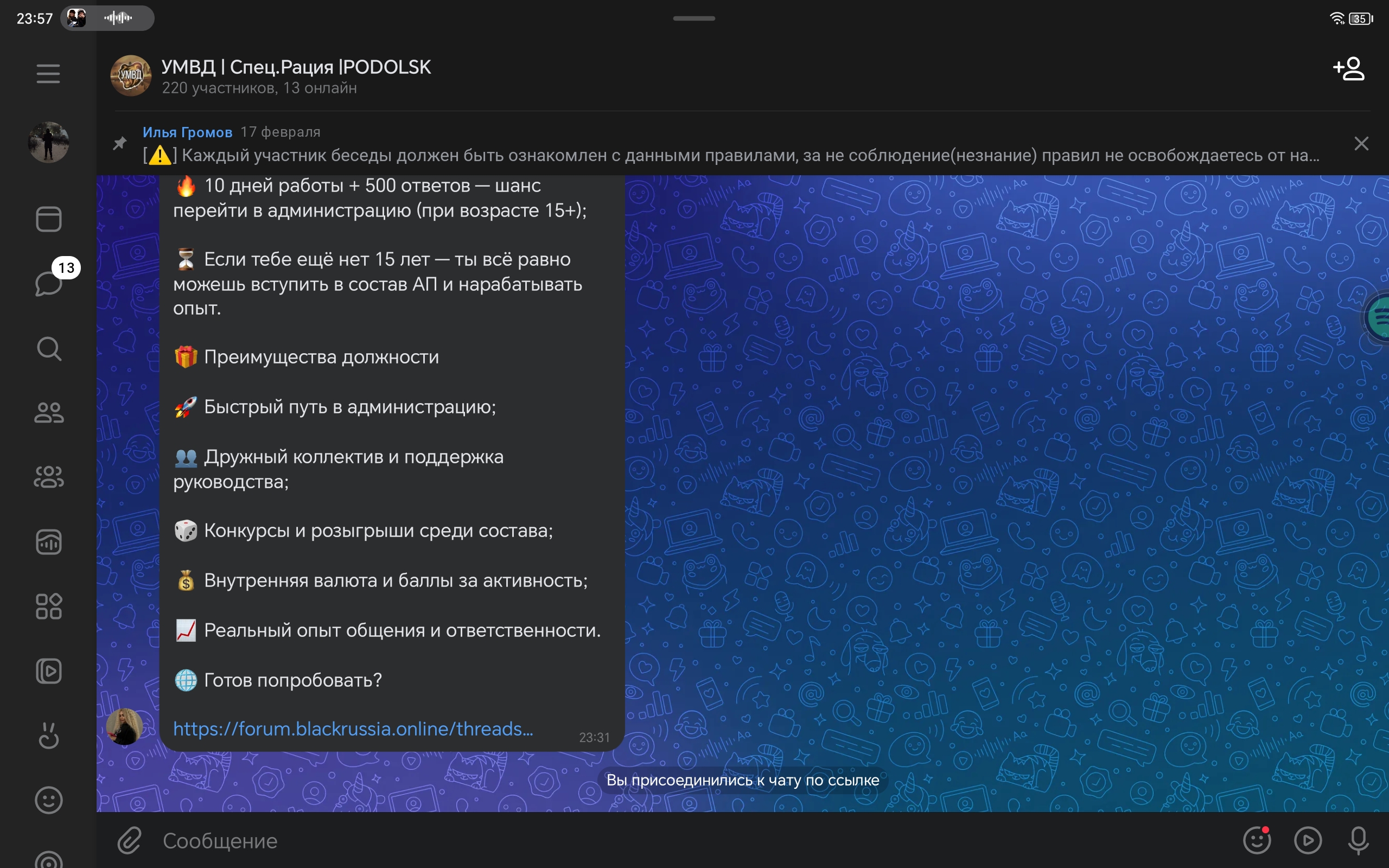This screenshot has width=1389, height=868.
Task: Open УМВД chat group info header
Action: [296, 76]
